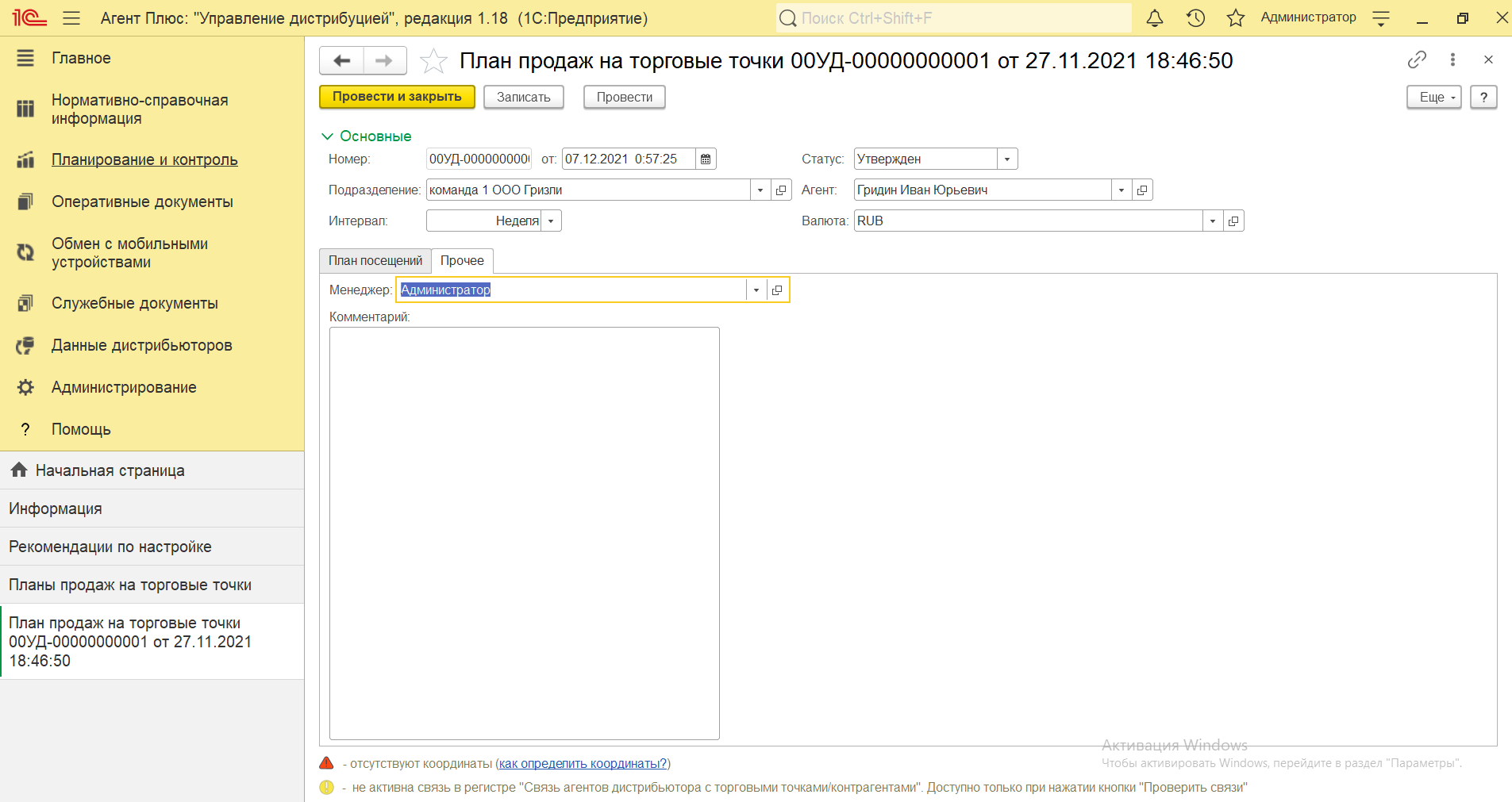Click the Агент field Гридин Иван Юрьевич

point(983,190)
